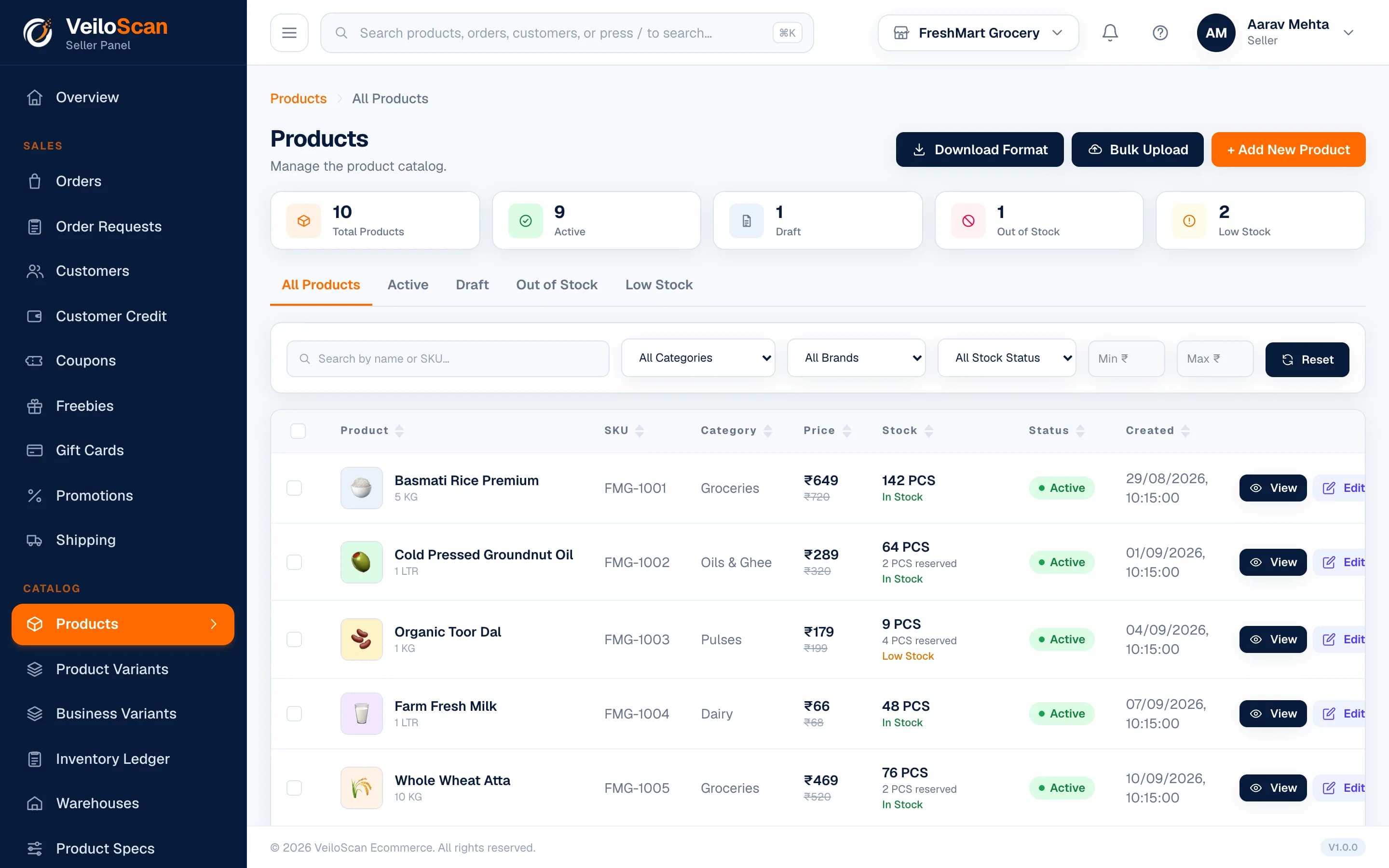Click the Min price input
The image size is (1389, 868).
tap(1126, 359)
